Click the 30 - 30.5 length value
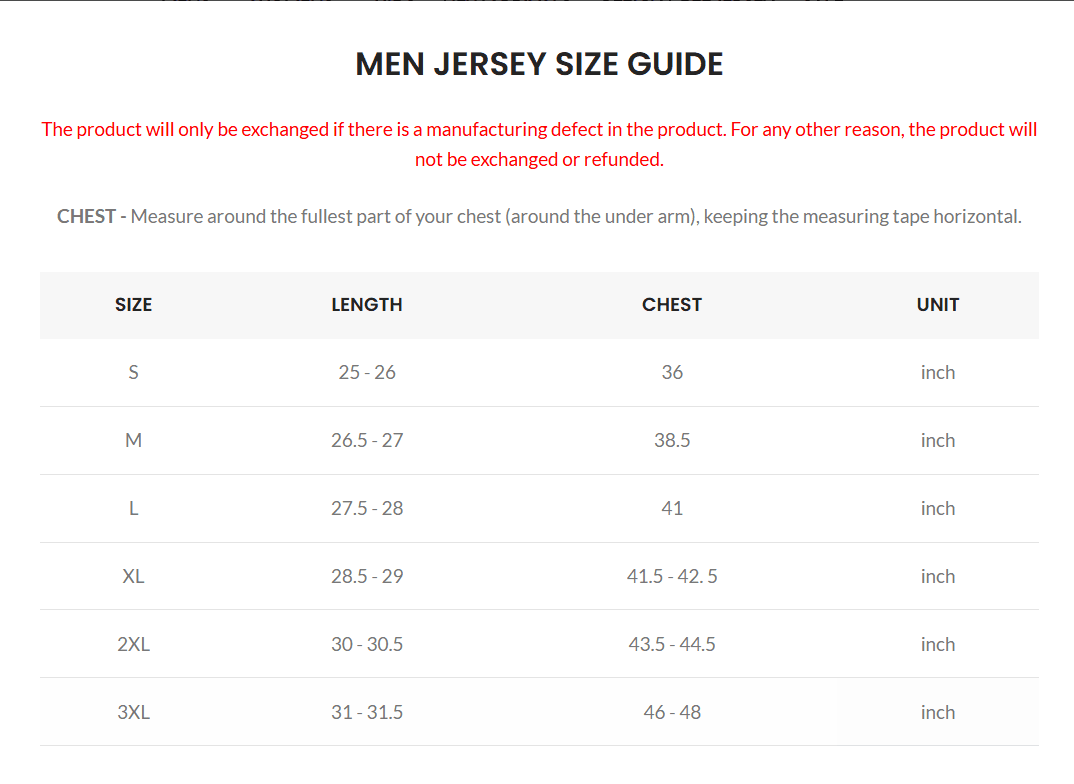Screen dimensions: 1074x784 [x=367, y=645]
